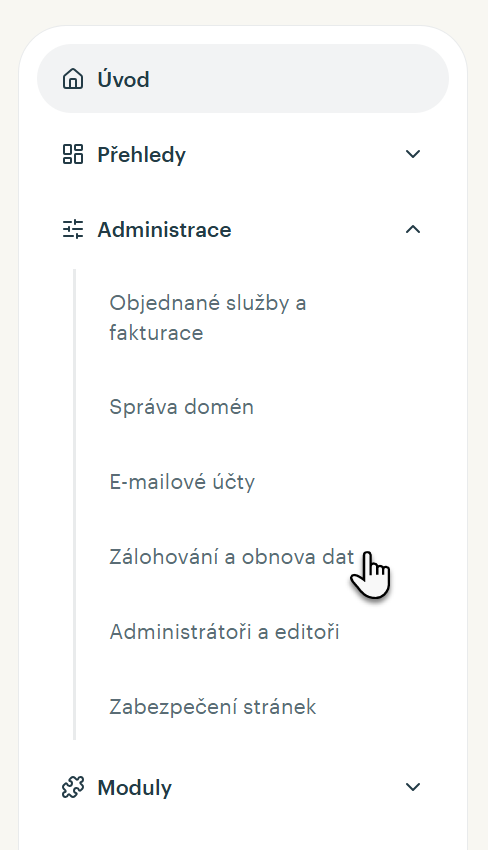Screen dimensions: 488x850
Task: Click the Přehledy dashboard grid icon
Action: 73,154
